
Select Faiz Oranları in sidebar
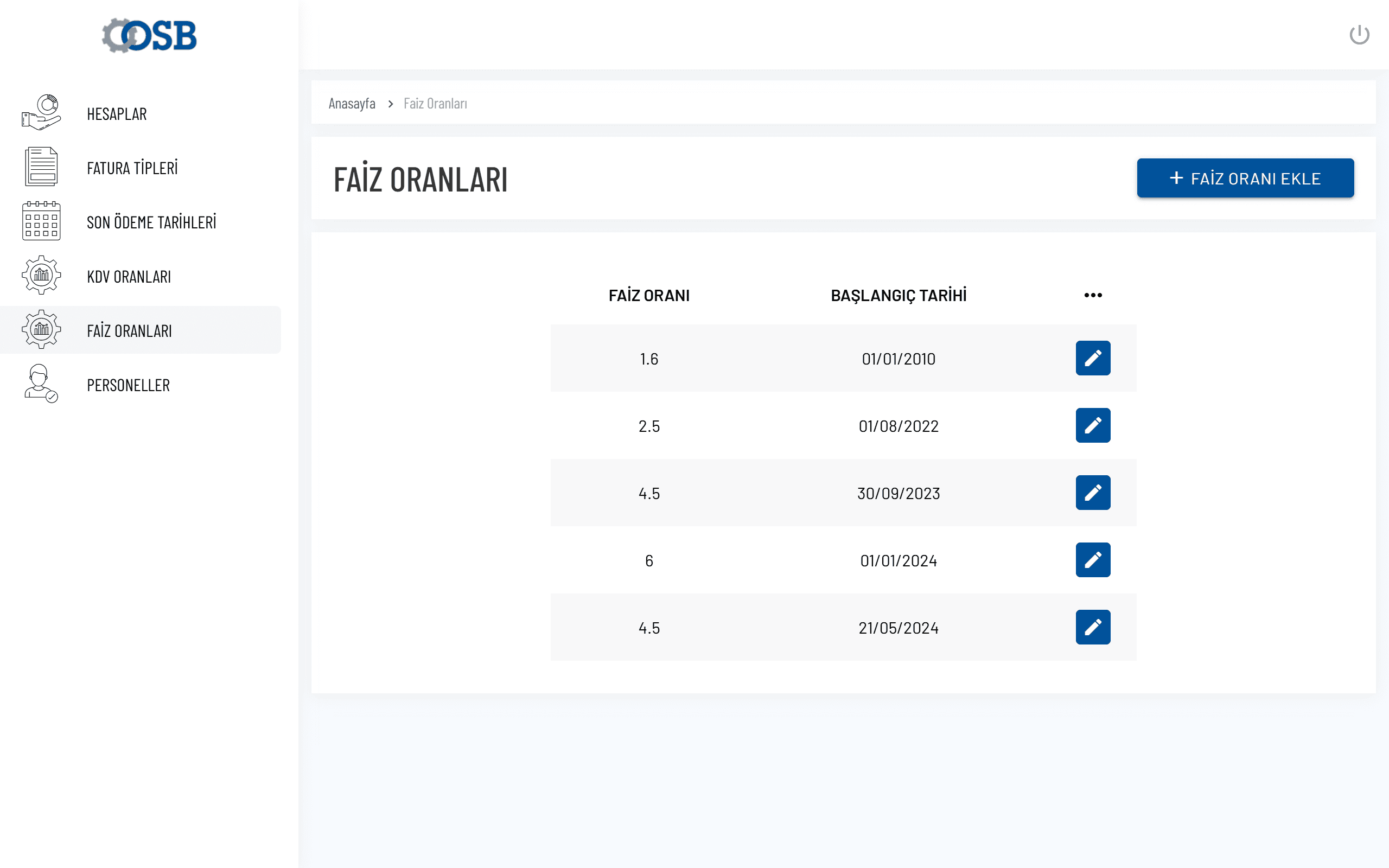pyautogui.click(x=129, y=331)
